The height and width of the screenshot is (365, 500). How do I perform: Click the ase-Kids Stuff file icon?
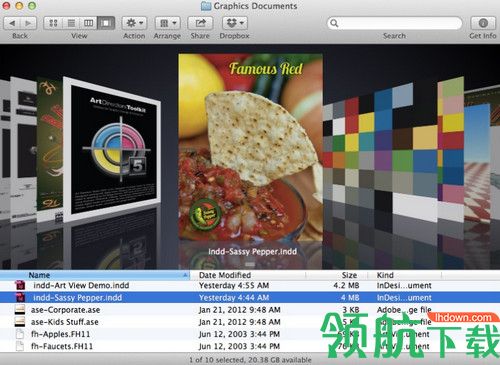20,322
